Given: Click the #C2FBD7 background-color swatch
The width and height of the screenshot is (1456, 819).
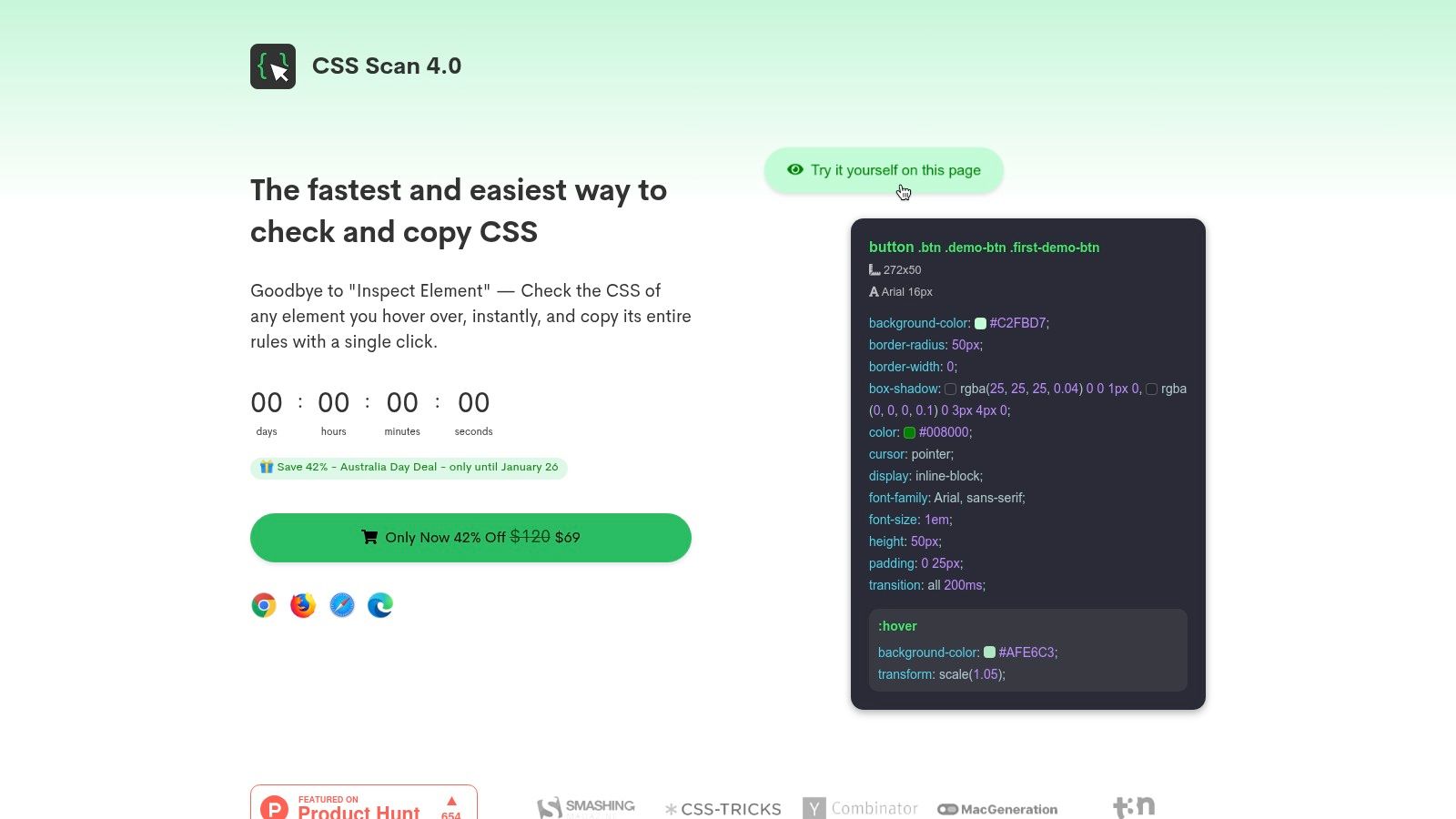Looking at the screenshot, I should (x=980, y=322).
